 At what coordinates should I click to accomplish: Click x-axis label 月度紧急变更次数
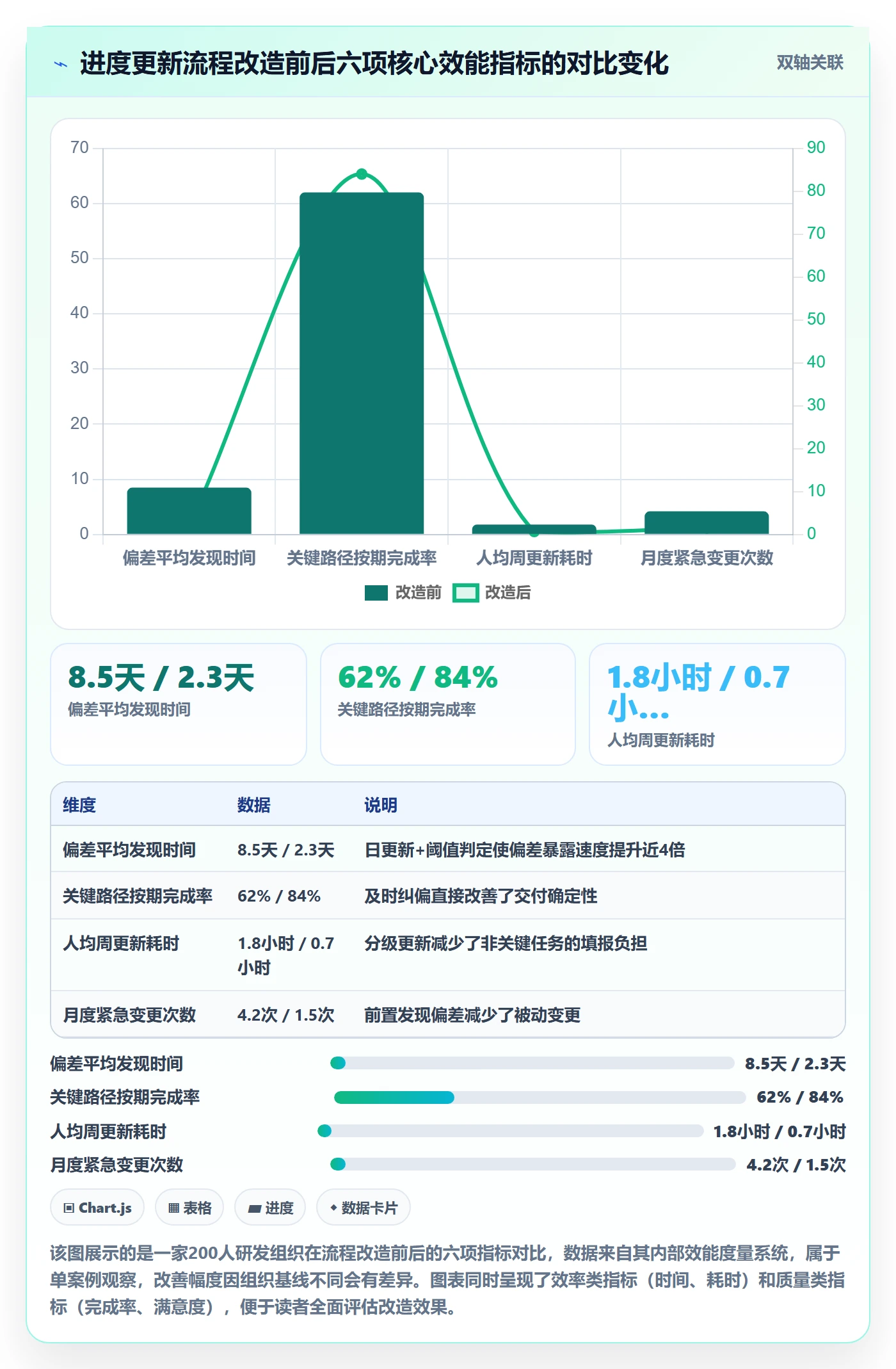(x=707, y=558)
